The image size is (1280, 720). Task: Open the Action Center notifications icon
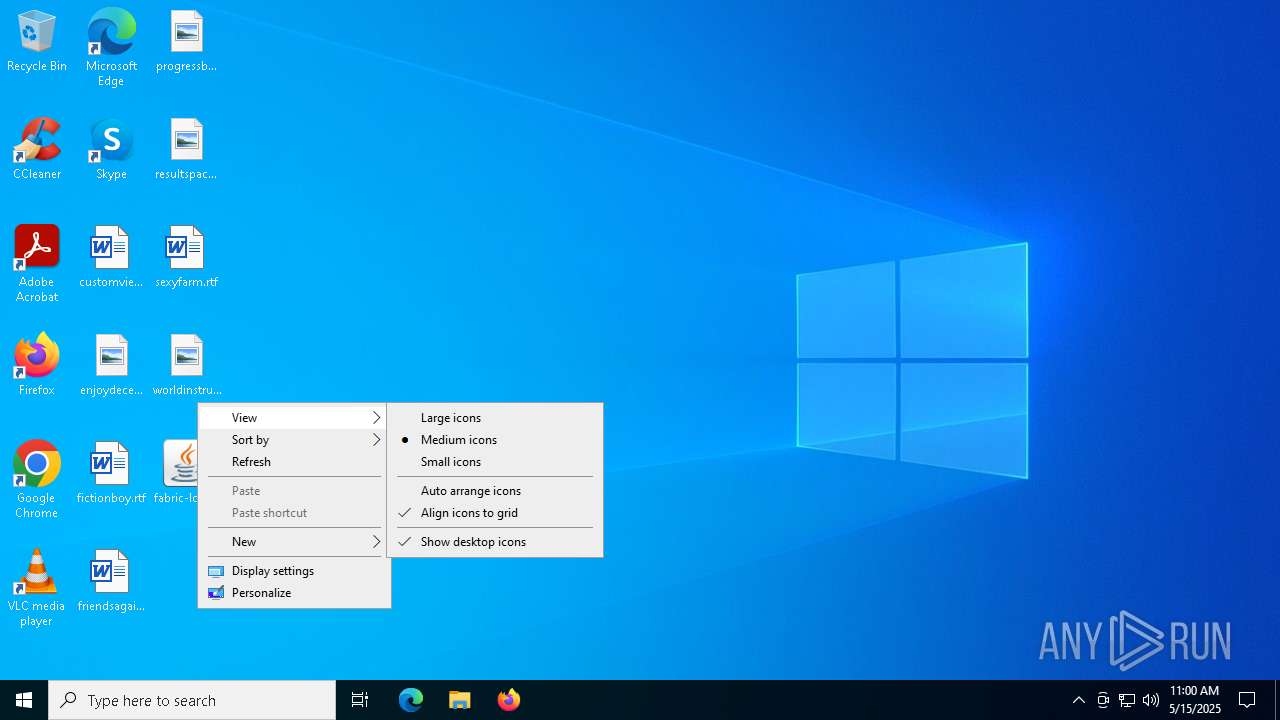click(1247, 700)
